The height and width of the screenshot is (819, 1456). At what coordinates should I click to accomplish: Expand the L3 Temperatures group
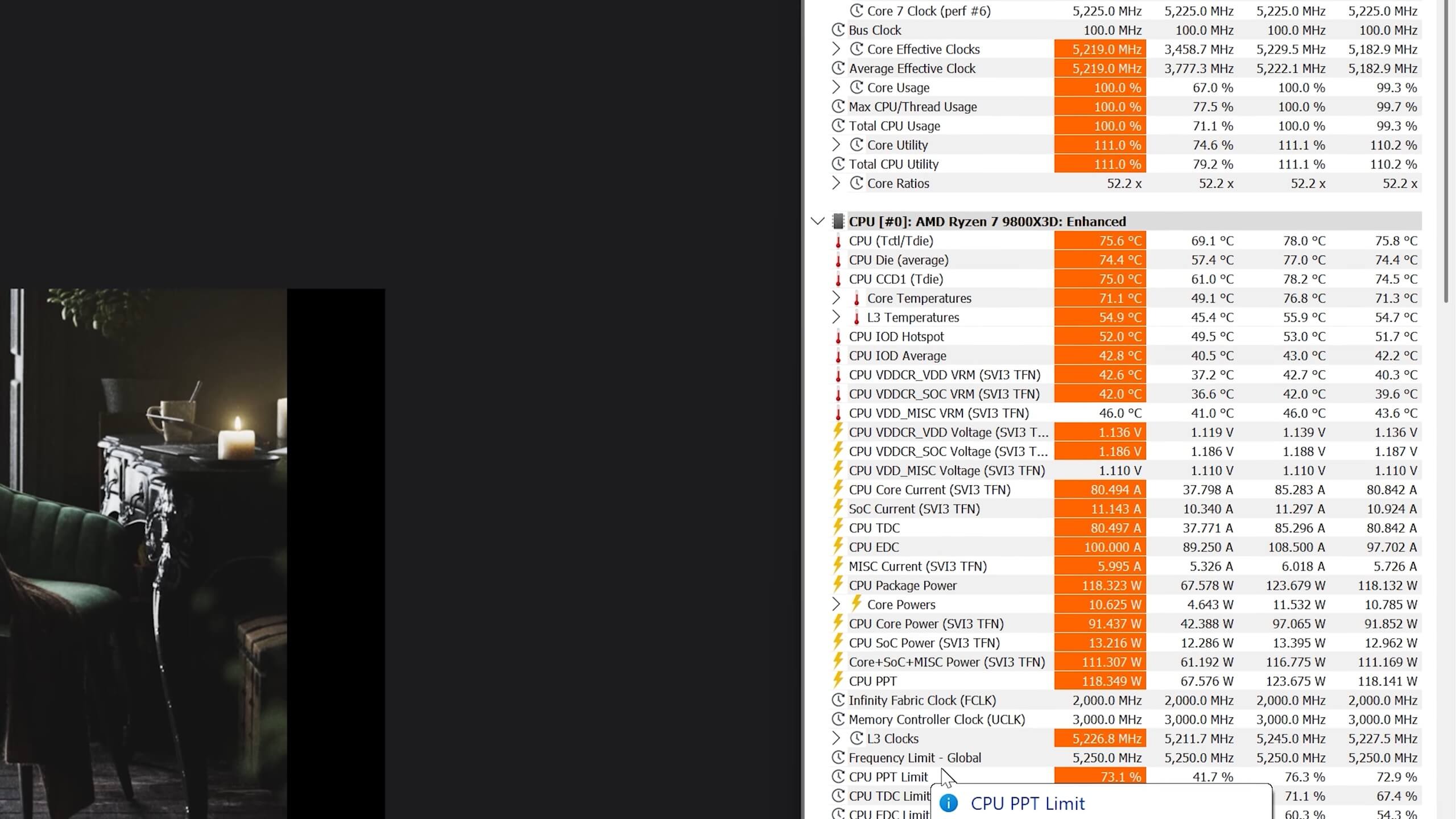(835, 317)
